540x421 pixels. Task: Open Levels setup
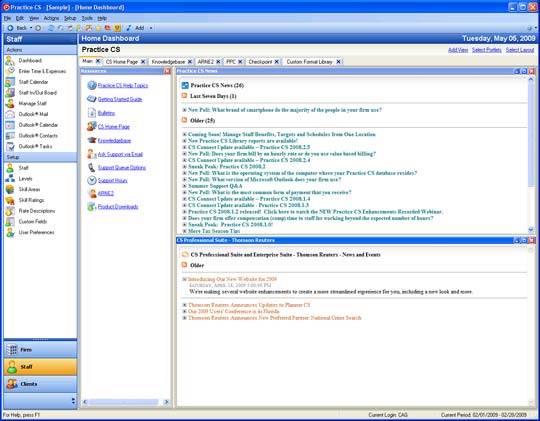tap(19, 178)
